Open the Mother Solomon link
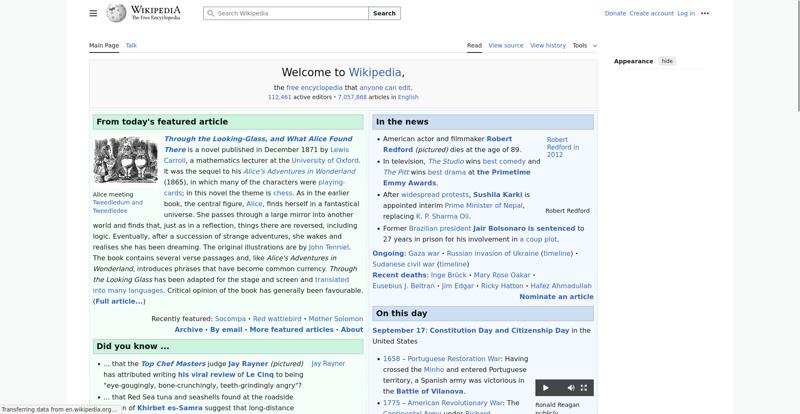 point(336,319)
